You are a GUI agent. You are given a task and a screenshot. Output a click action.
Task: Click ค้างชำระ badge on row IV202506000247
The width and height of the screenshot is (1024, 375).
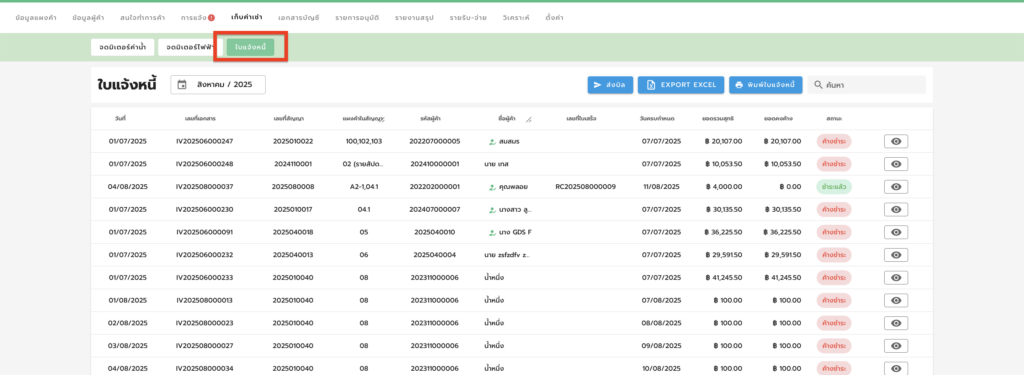(x=833, y=141)
